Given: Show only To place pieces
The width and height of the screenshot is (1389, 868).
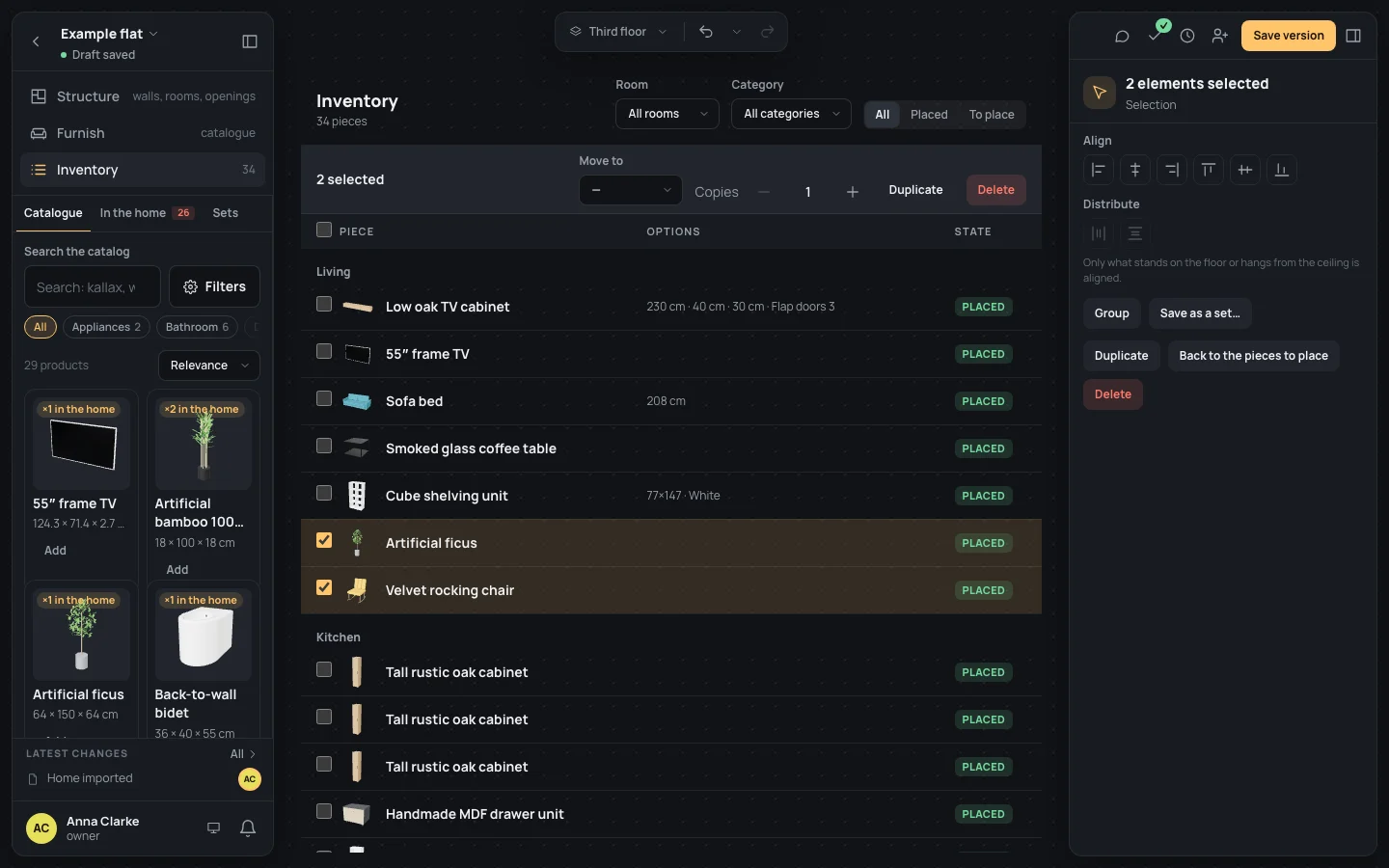Looking at the screenshot, I should click(x=992, y=115).
